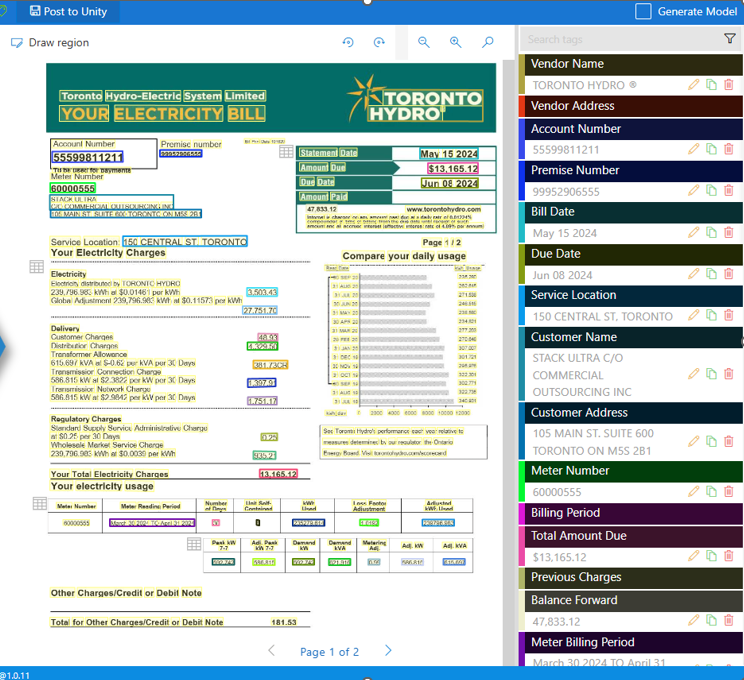Viewport: 744px width, 680px height.
Task: Select the Vendor Address tag
Action: click(633, 106)
